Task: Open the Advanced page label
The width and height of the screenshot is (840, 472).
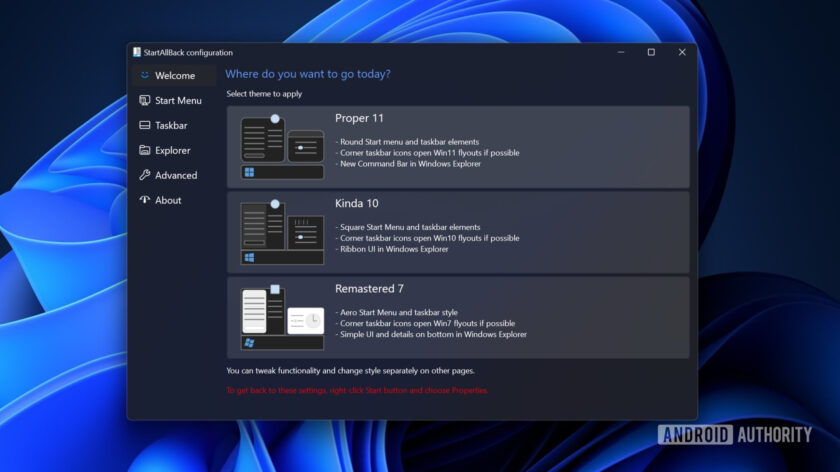Action: (176, 176)
